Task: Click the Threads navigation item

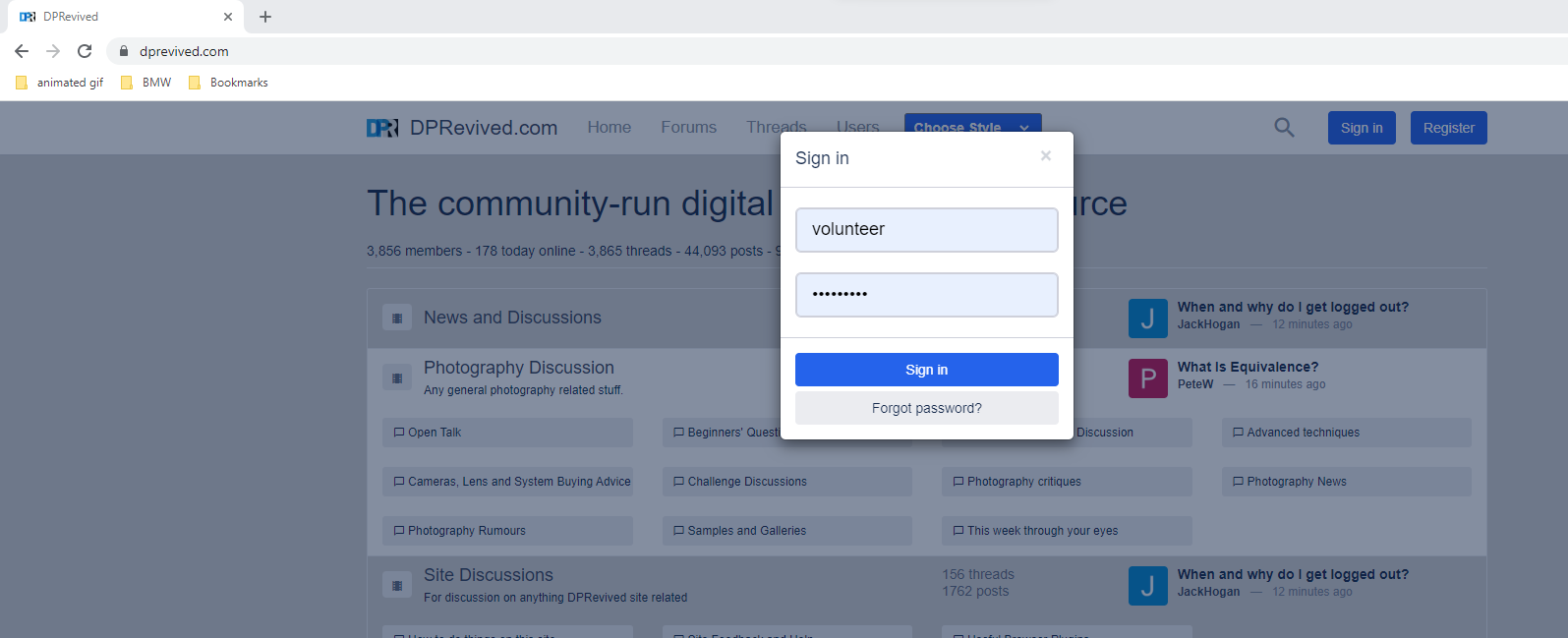Action: coord(777,127)
